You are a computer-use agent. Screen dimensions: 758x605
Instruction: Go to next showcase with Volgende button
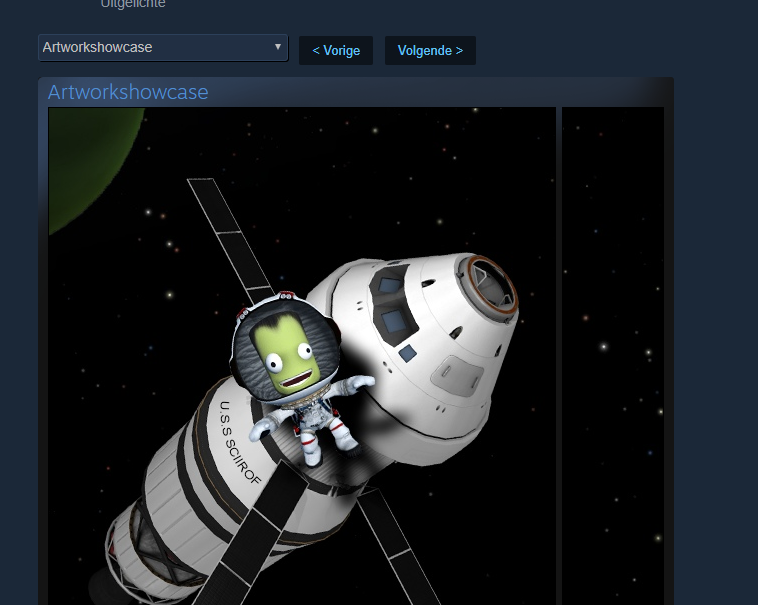pyautogui.click(x=430, y=50)
